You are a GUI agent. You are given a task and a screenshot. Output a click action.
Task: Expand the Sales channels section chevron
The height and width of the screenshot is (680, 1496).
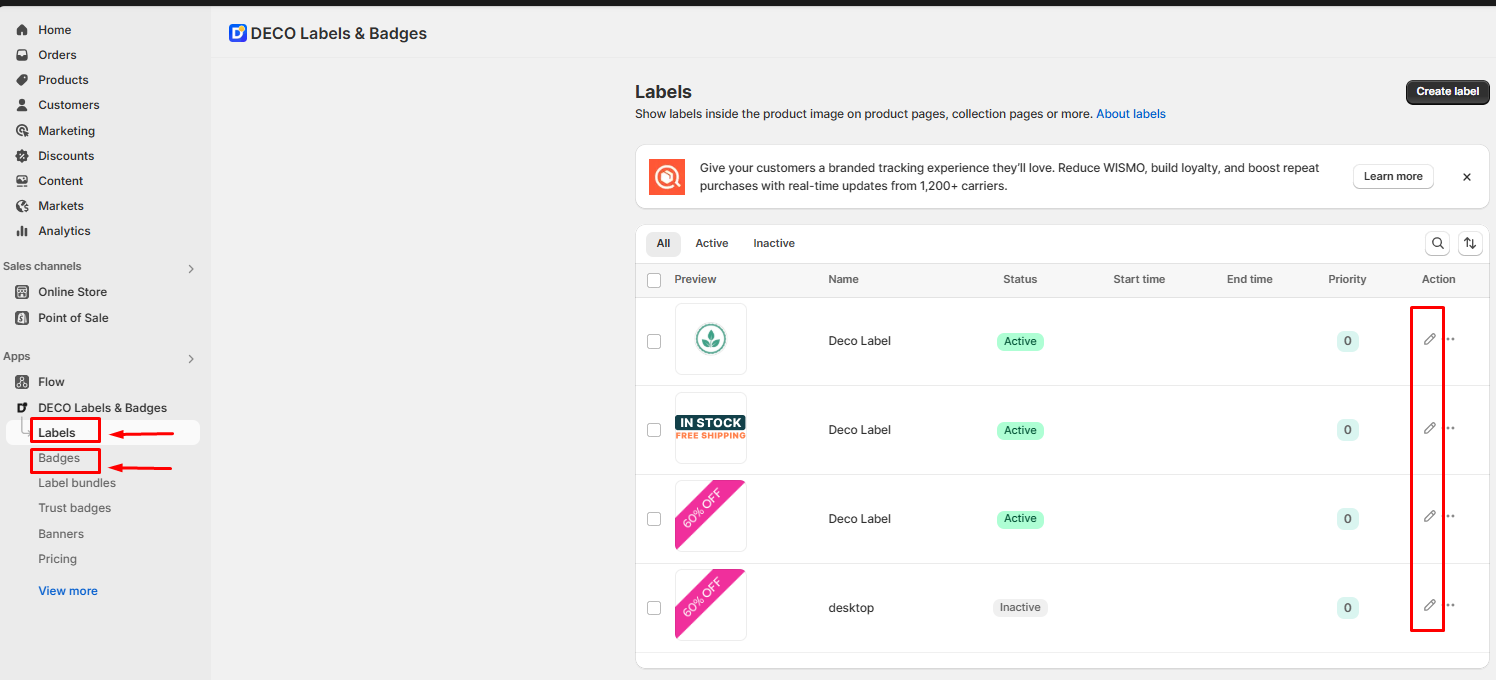pos(191,268)
